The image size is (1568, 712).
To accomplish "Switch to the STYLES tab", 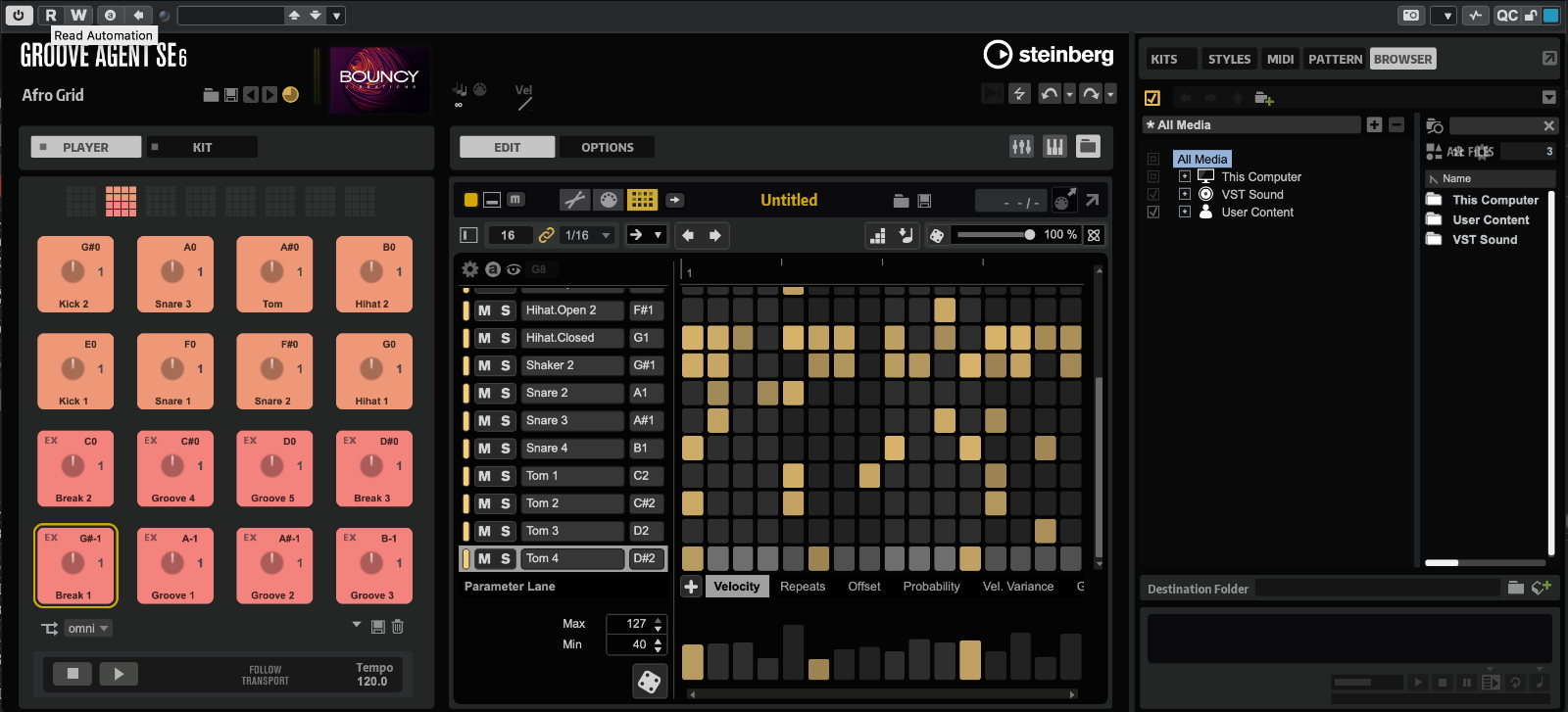I will 1228,59.
